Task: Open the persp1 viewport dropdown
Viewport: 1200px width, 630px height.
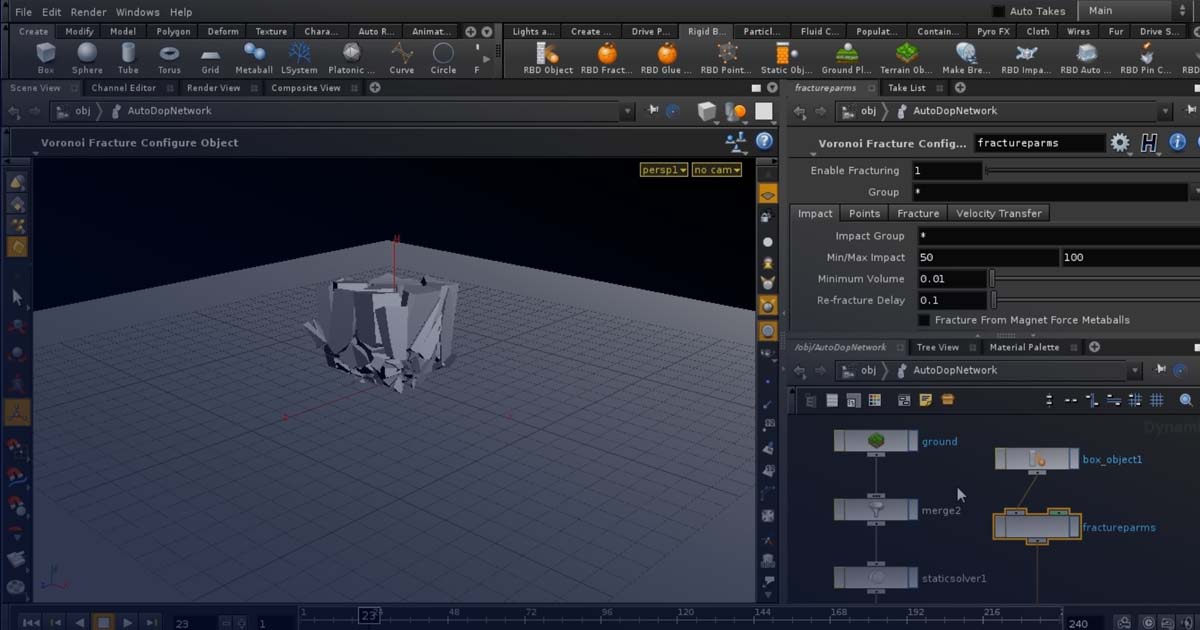Action: (663, 170)
